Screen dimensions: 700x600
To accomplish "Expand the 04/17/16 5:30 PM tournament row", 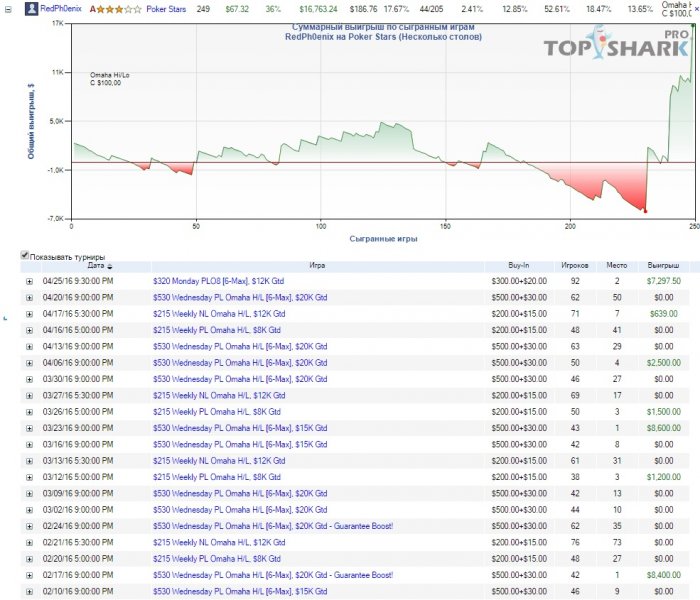I will pyautogui.click(x=29, y=314).
